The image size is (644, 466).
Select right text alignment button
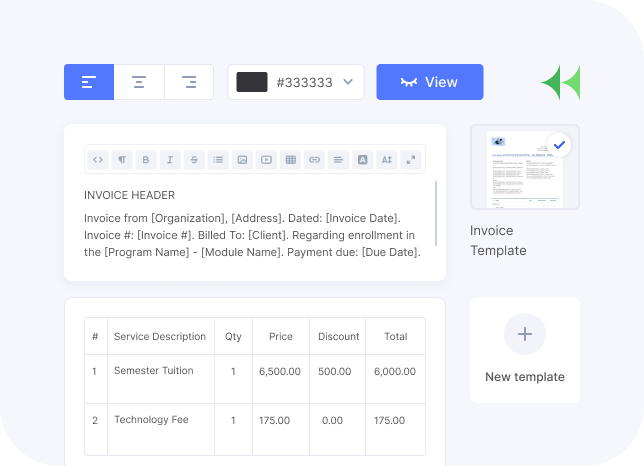tap(189, 82)
